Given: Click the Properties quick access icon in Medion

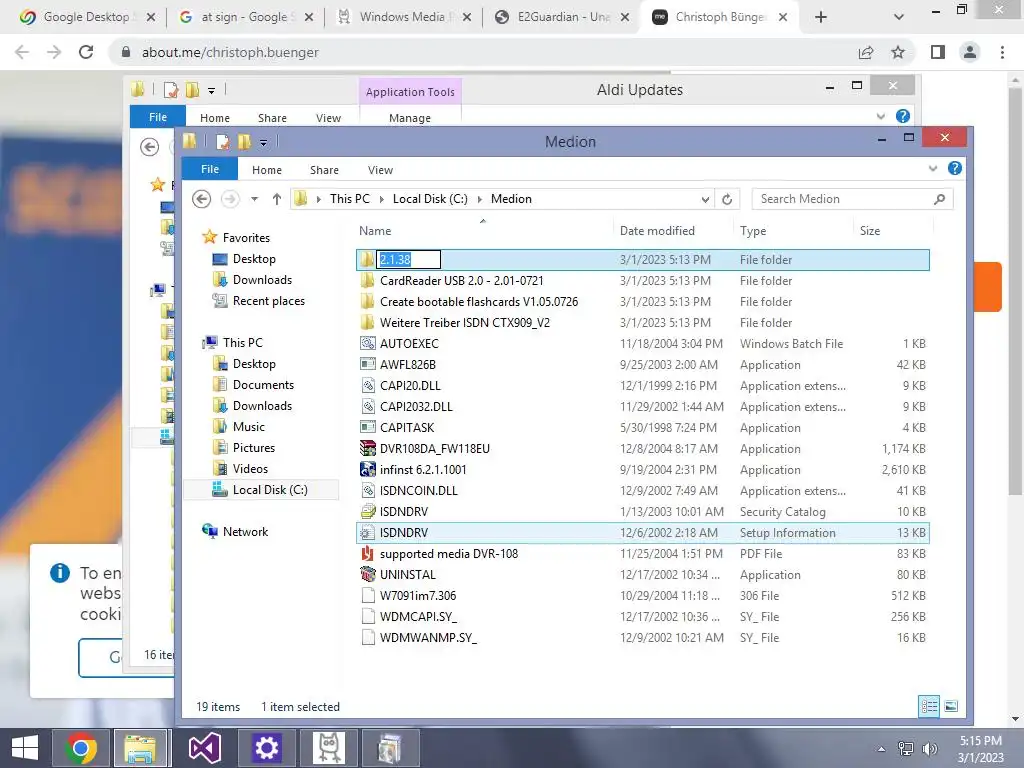Looking at the screenshot, I should tap(222, 142).
